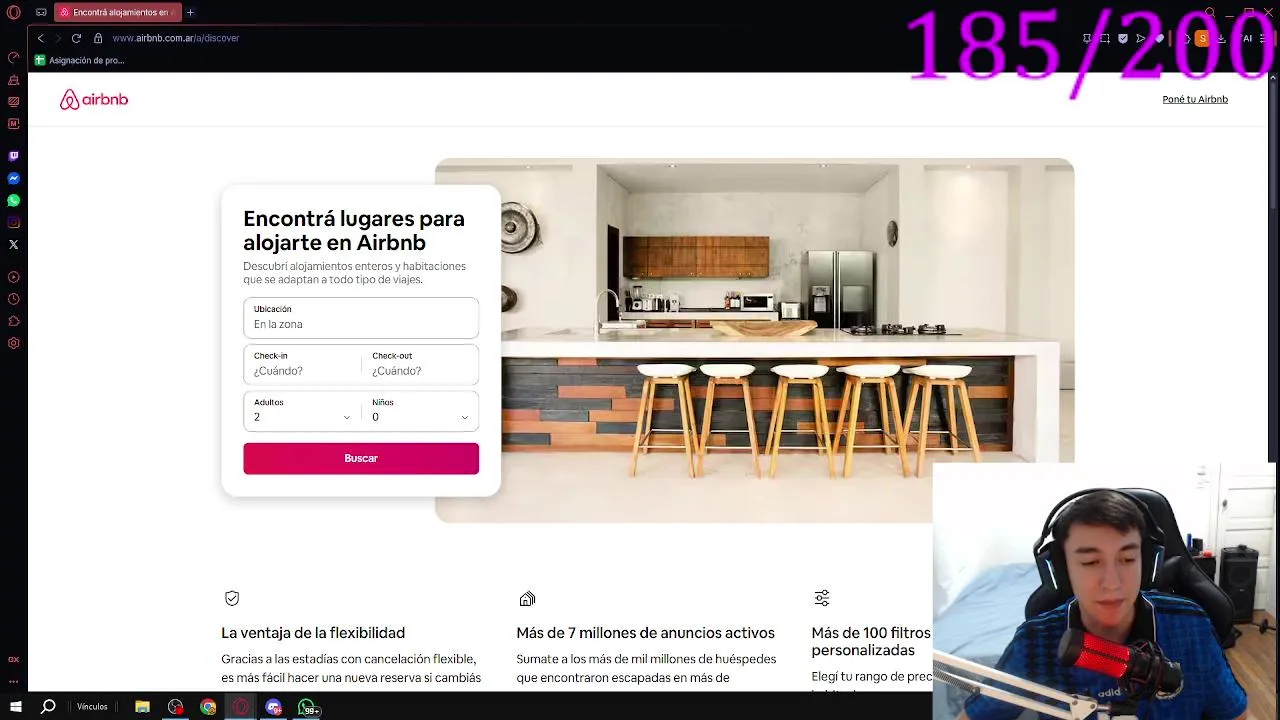
Task: Choose the Check-in date field
Action: pyautogui.click(x=302, y=364)
